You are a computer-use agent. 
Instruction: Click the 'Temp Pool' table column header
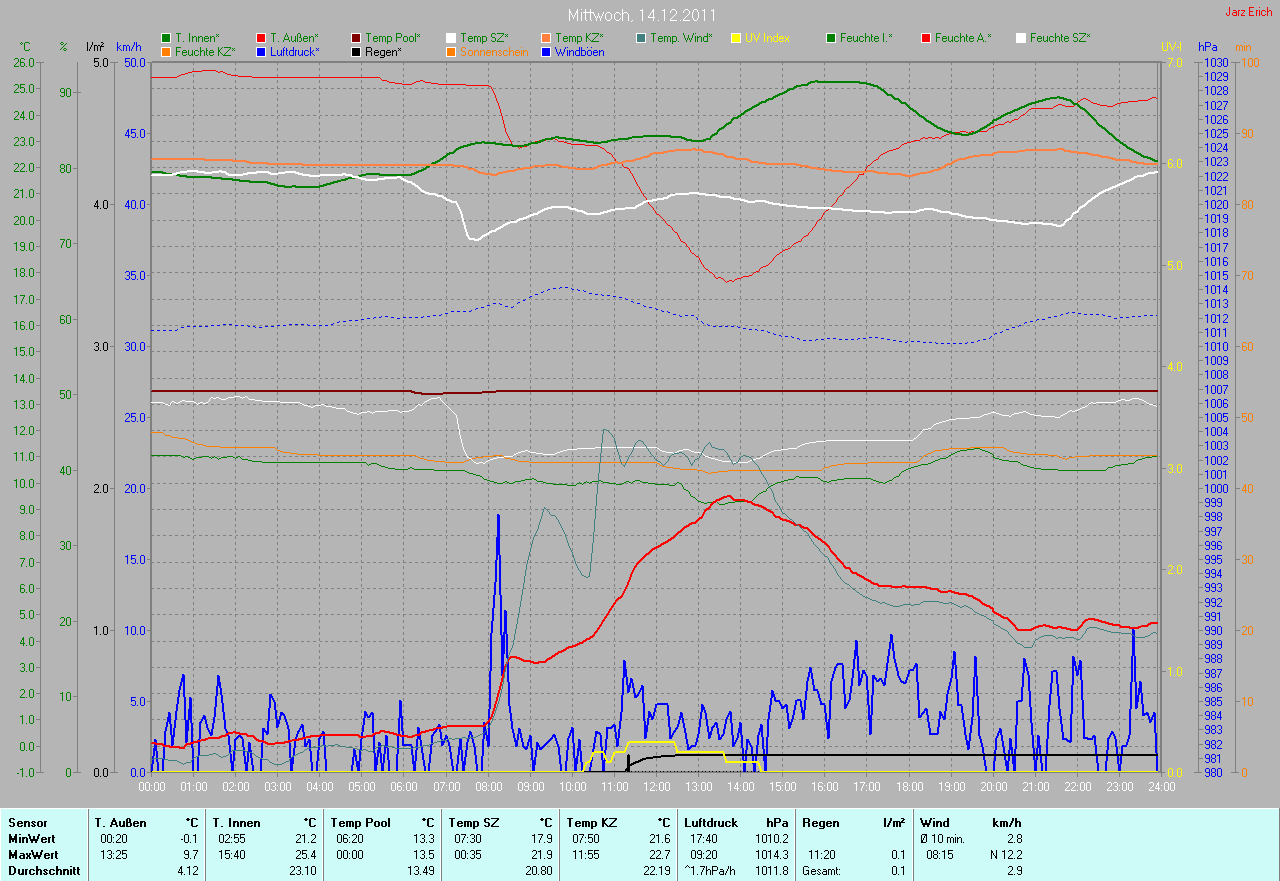pos(361,822)
